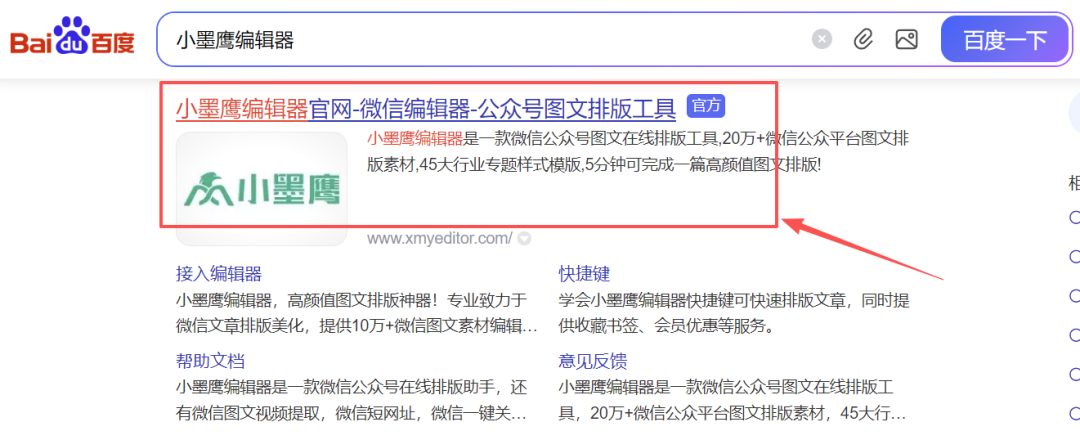Go to the 帮助文档 sub-link
Viewport: 1080px width, 440px height.
click(210, 361)
